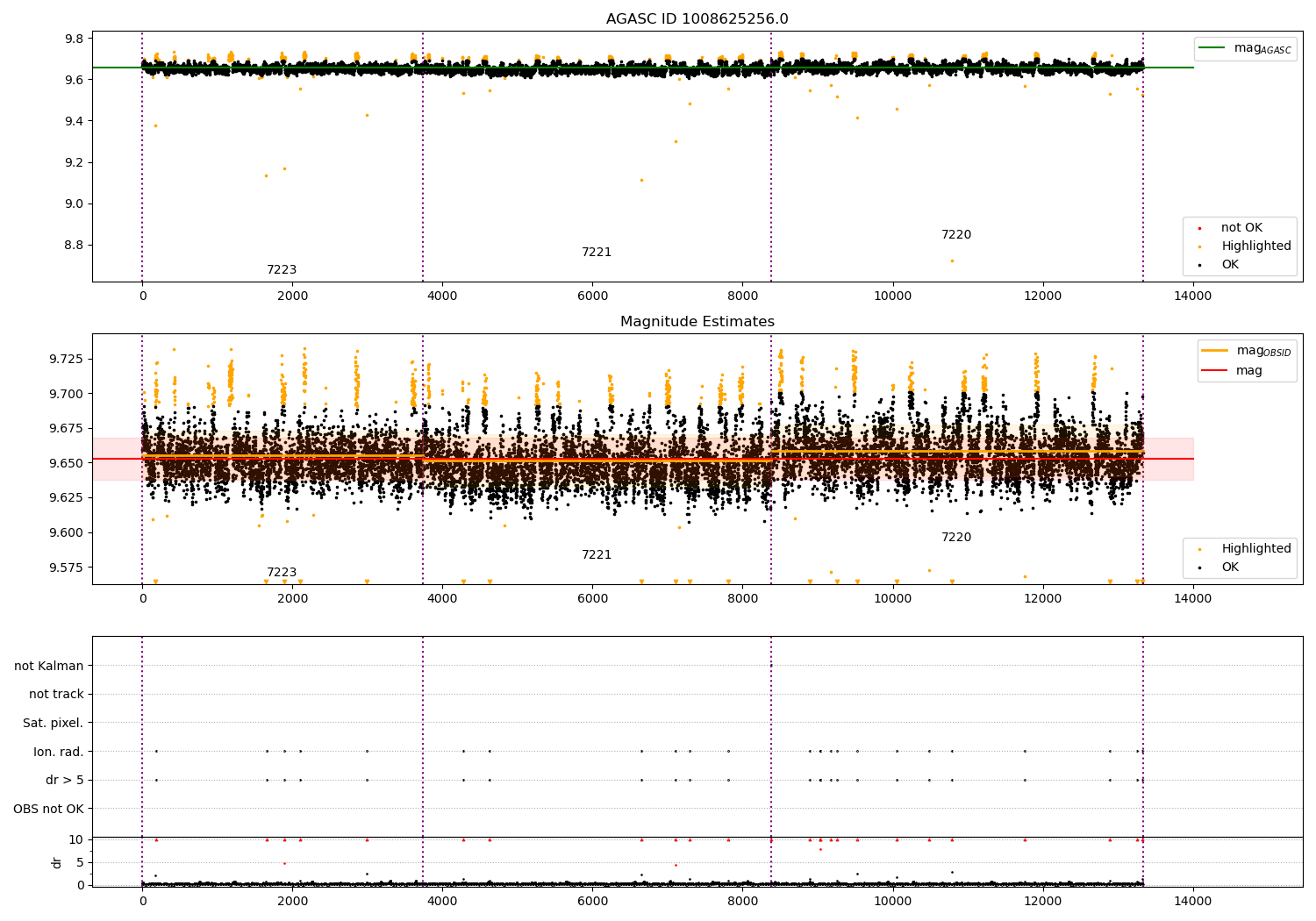Click 'Highlighted' legend entry in Magnitude Estimates plot
Viewport: 1316px width, 921px height.
1256,549
